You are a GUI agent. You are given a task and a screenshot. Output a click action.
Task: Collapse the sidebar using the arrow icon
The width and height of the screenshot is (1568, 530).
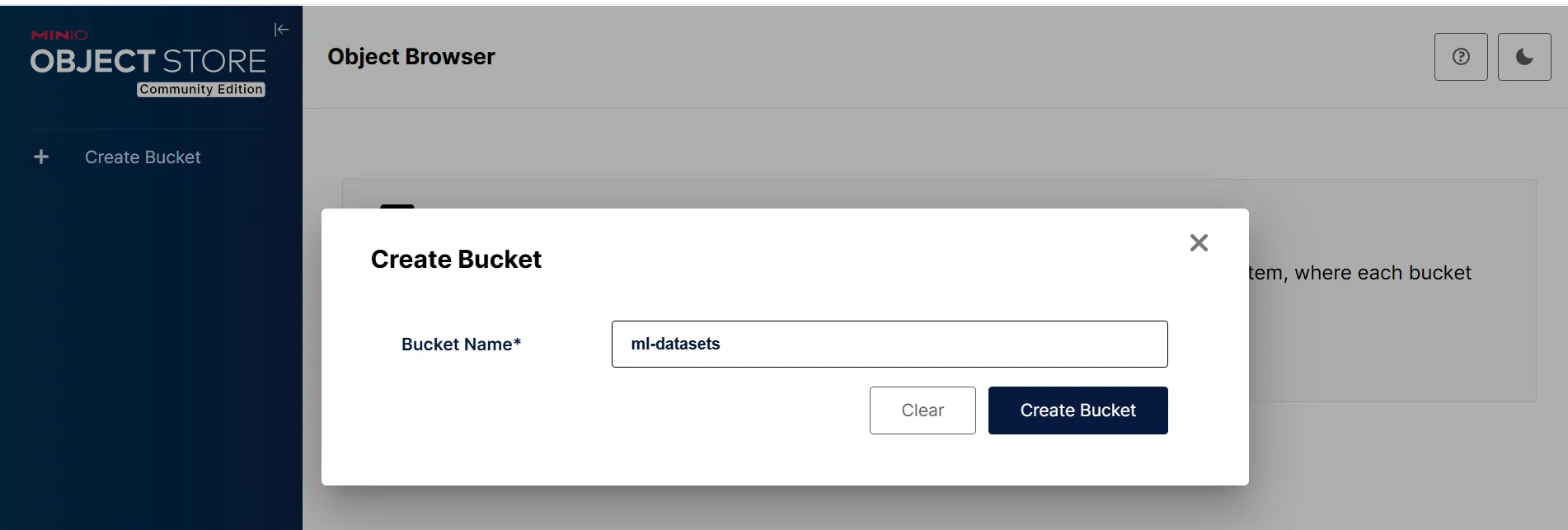pos(281,29)
